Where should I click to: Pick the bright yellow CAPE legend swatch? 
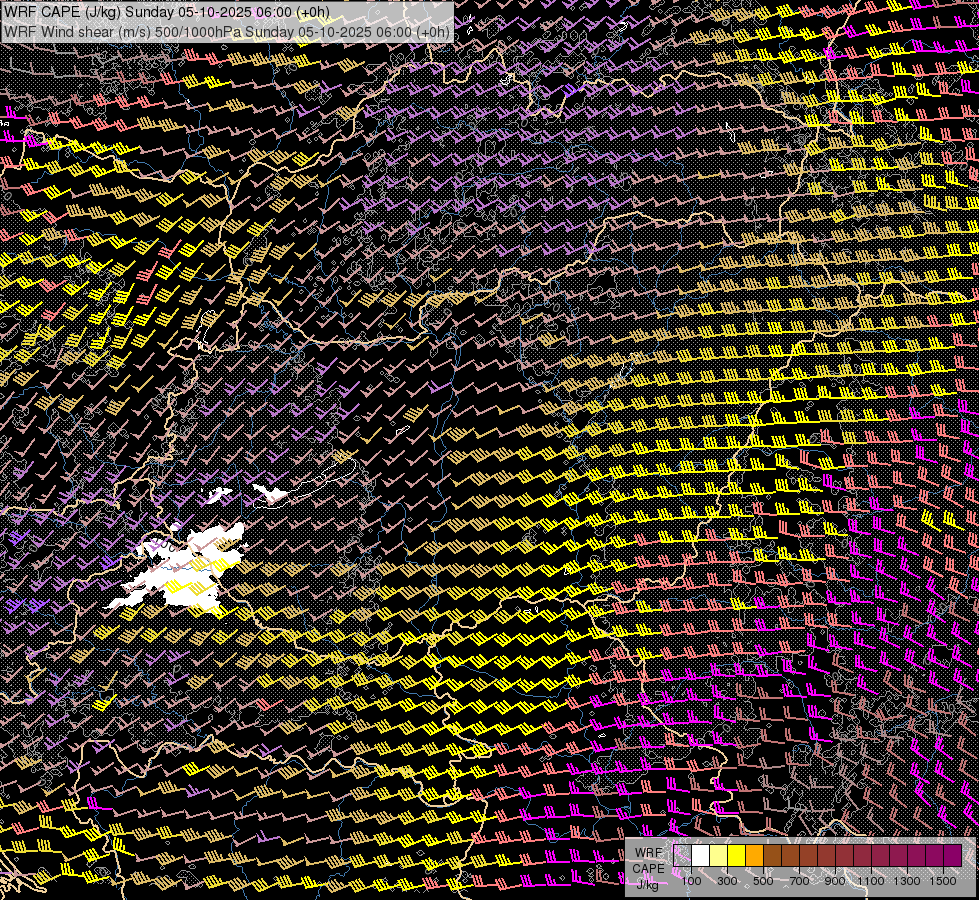pos(737,855)
